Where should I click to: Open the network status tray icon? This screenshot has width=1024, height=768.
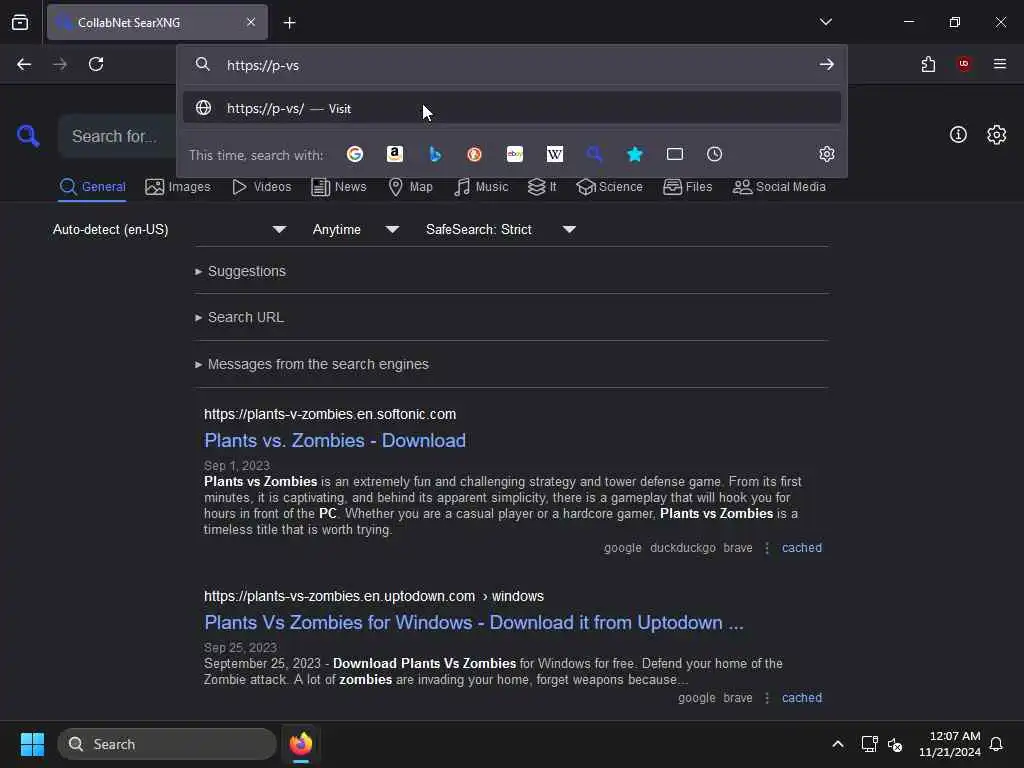[869, 744]
